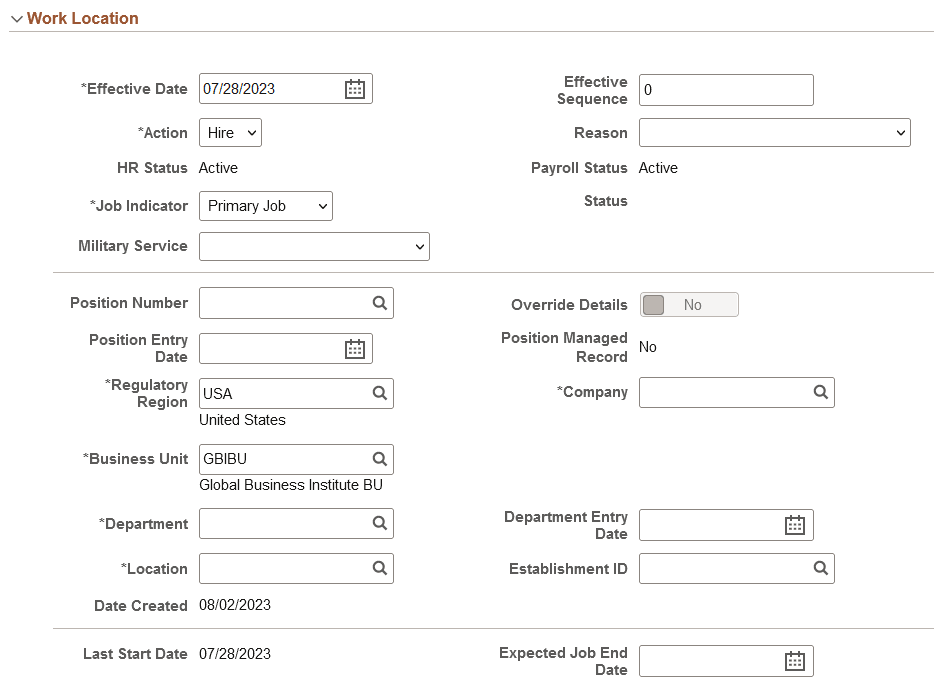Open the Reason dropdown
Viewport: 937px width, 684px height.
click(775, 132)
